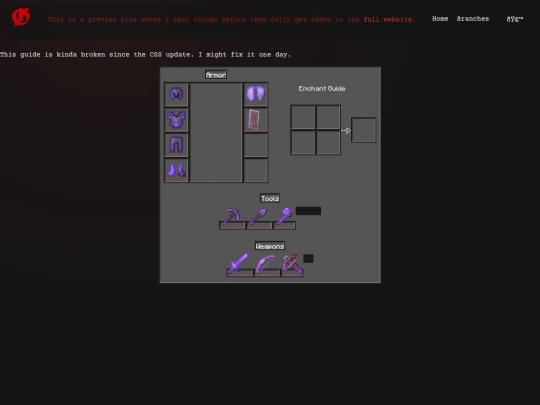Select the netherite chestplate icon
Image resolution: width=540 pixels, height=405 pixels.
tap(176, 120)
